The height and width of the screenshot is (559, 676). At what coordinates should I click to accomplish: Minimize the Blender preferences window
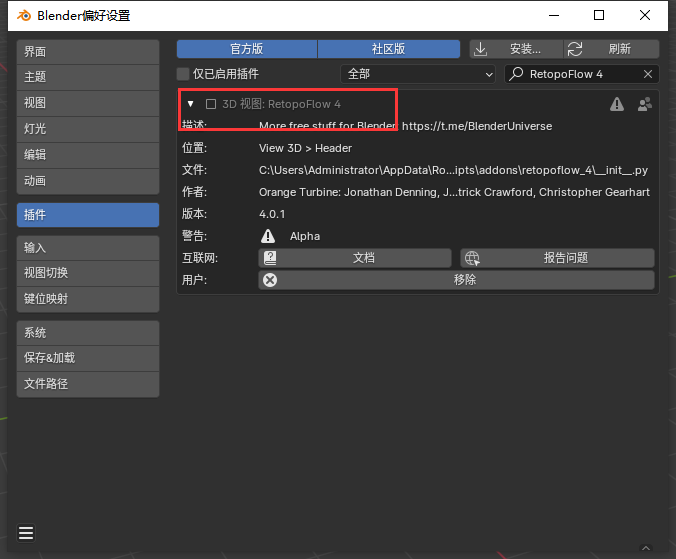click(554, 16)
